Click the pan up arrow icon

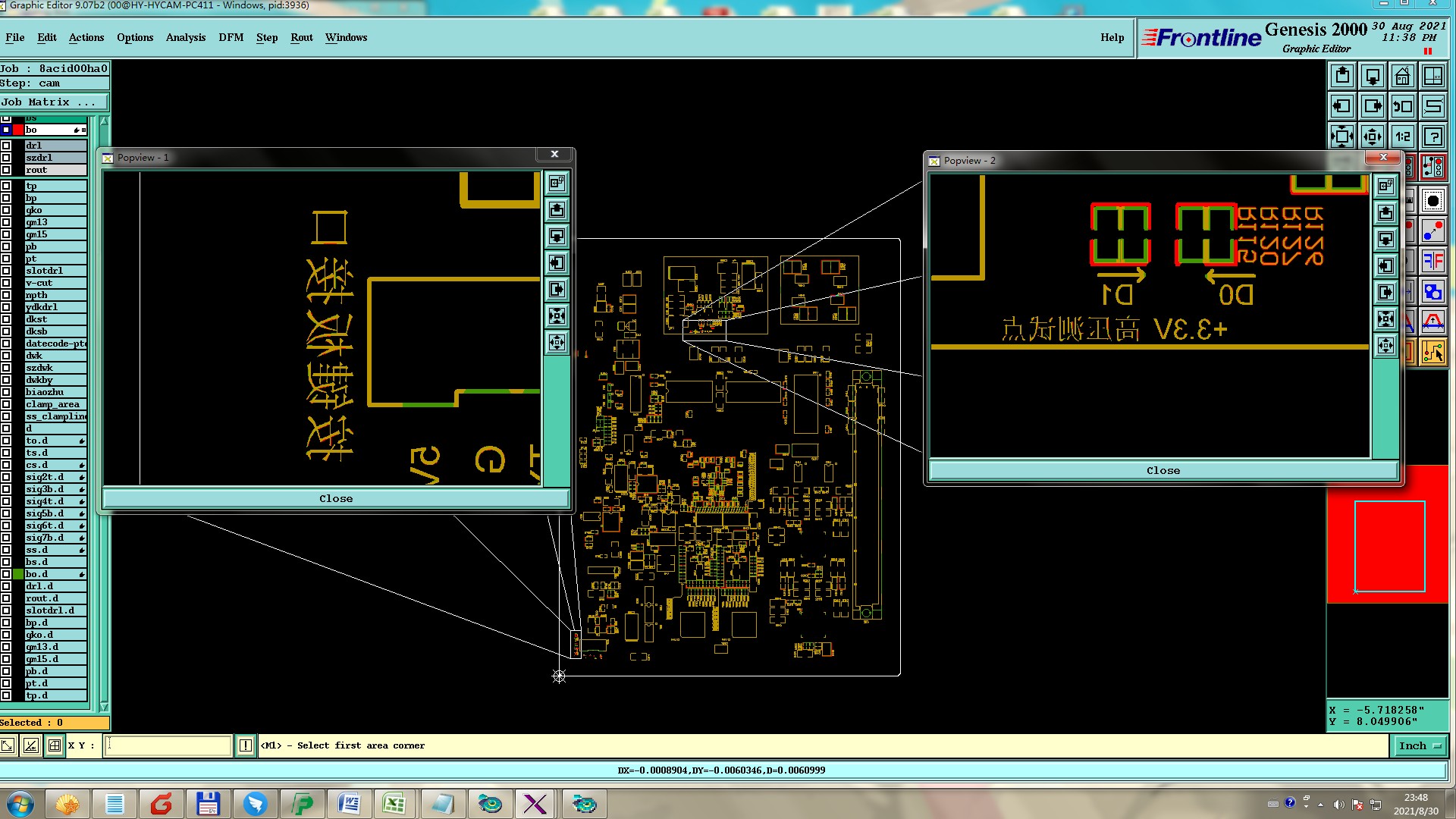click(x=1342, y=76)
